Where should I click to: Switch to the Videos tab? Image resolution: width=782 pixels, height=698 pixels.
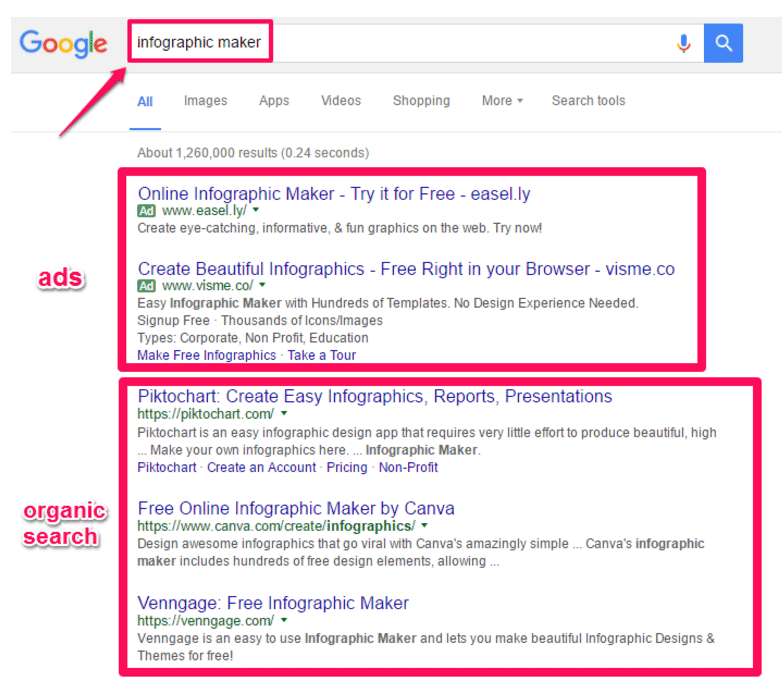[341, 101]
